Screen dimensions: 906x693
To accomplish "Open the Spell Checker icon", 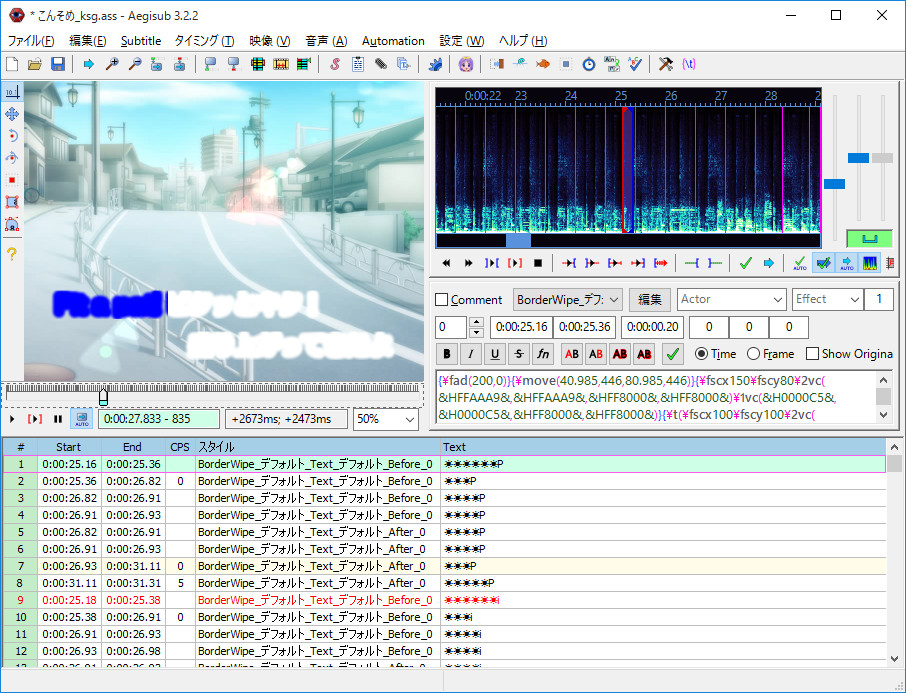I will click(635, 64).
